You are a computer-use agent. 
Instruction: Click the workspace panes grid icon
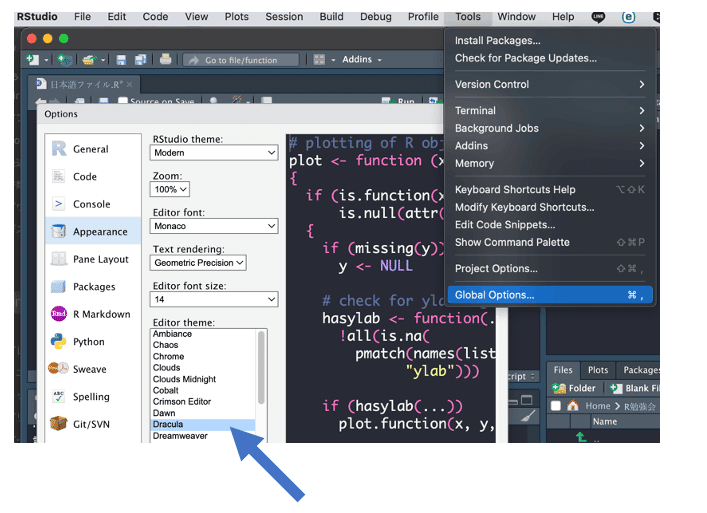319,60
